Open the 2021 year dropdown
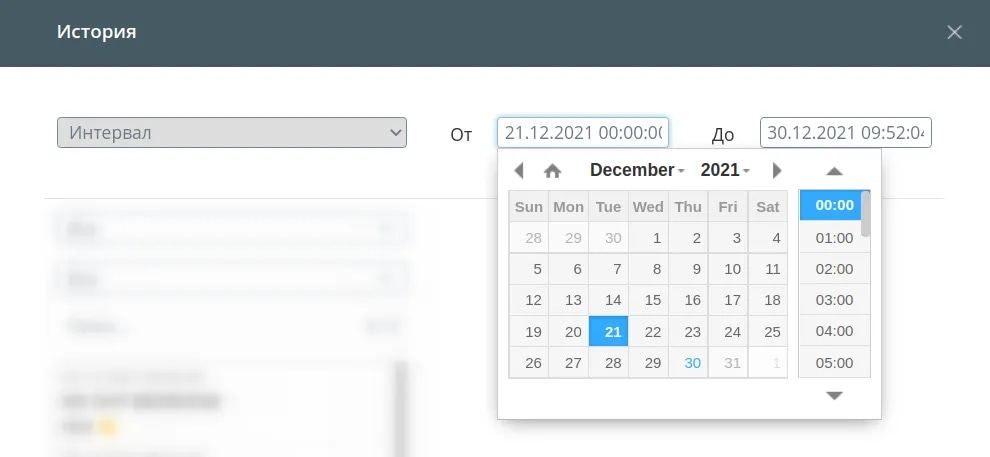Screen dimensions: 990x457 pyautogui.click(x=725, y=170)
